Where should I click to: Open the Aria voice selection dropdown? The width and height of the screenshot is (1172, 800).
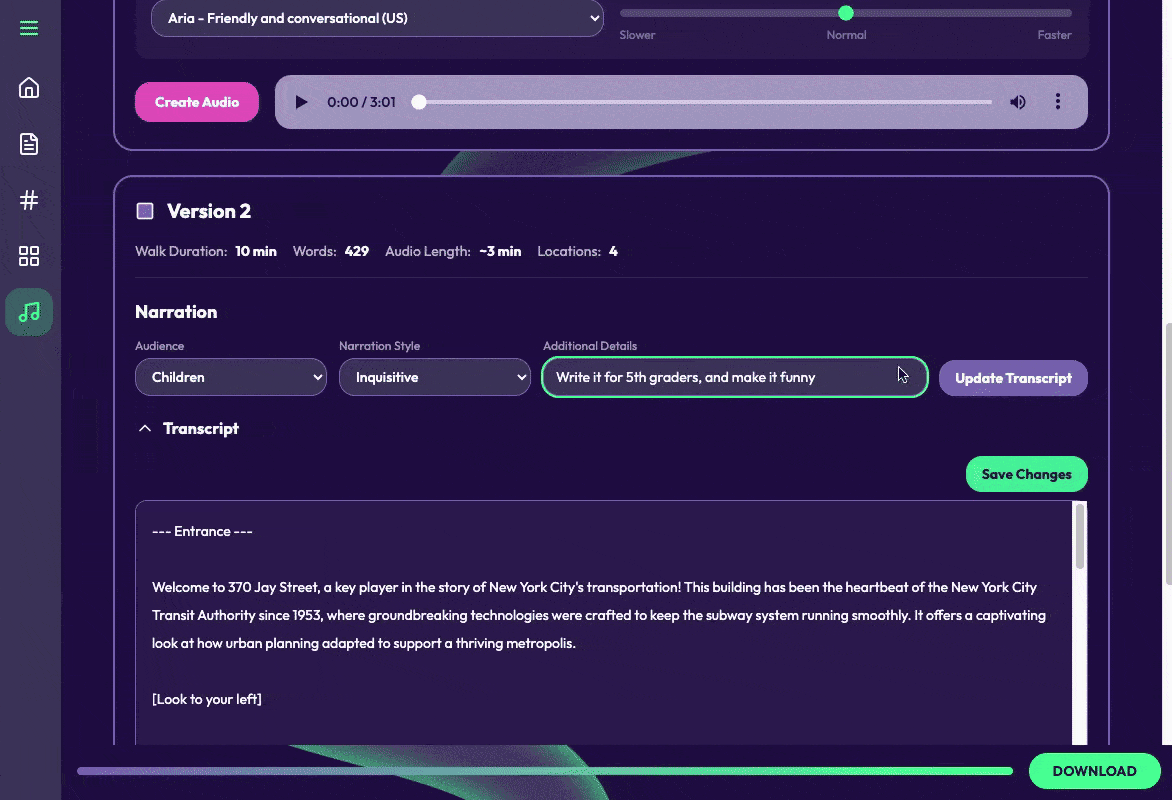coord(377,18)
